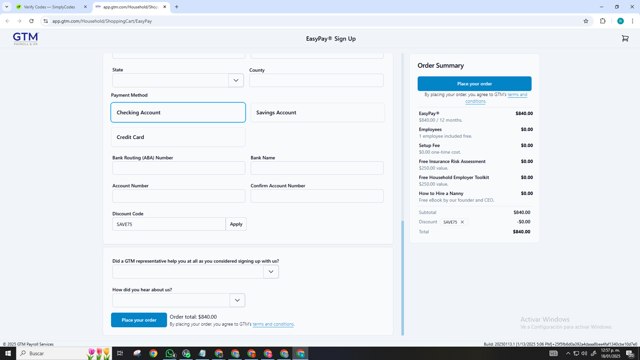
Task: Click the Account Number field
Action: click(x=178, y=196)
